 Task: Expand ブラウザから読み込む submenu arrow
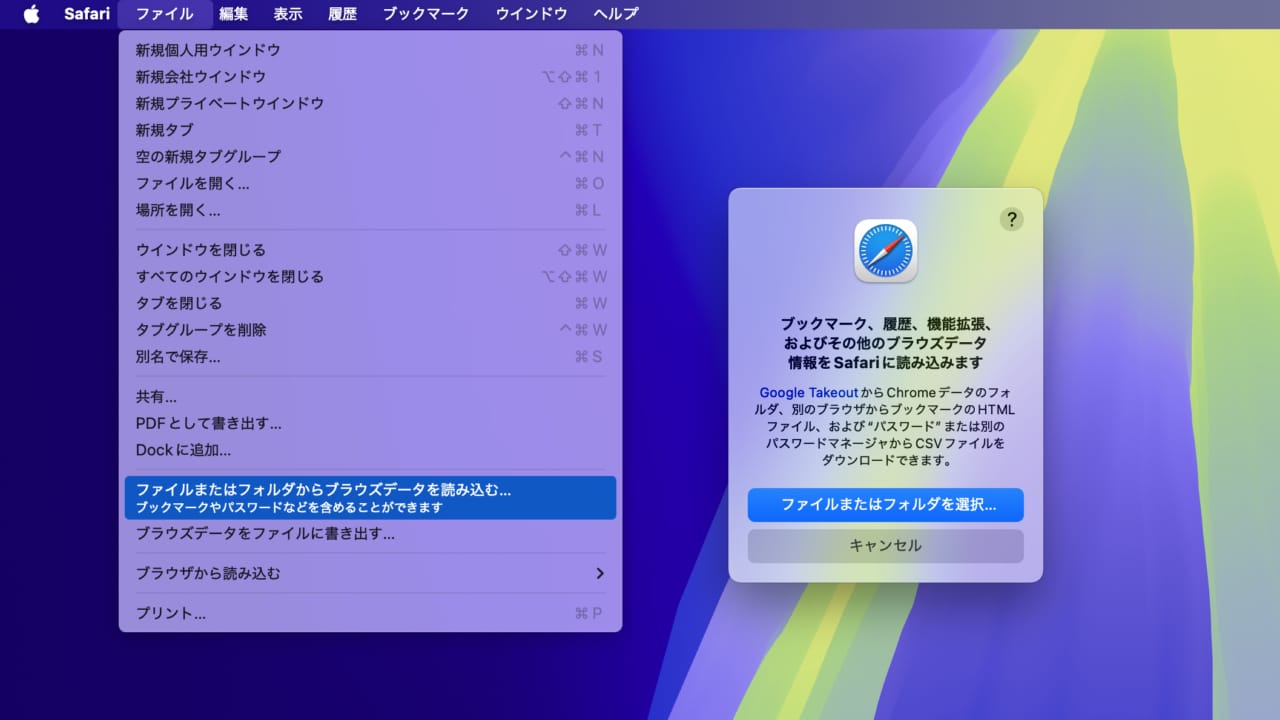click(x=599, y=574)
